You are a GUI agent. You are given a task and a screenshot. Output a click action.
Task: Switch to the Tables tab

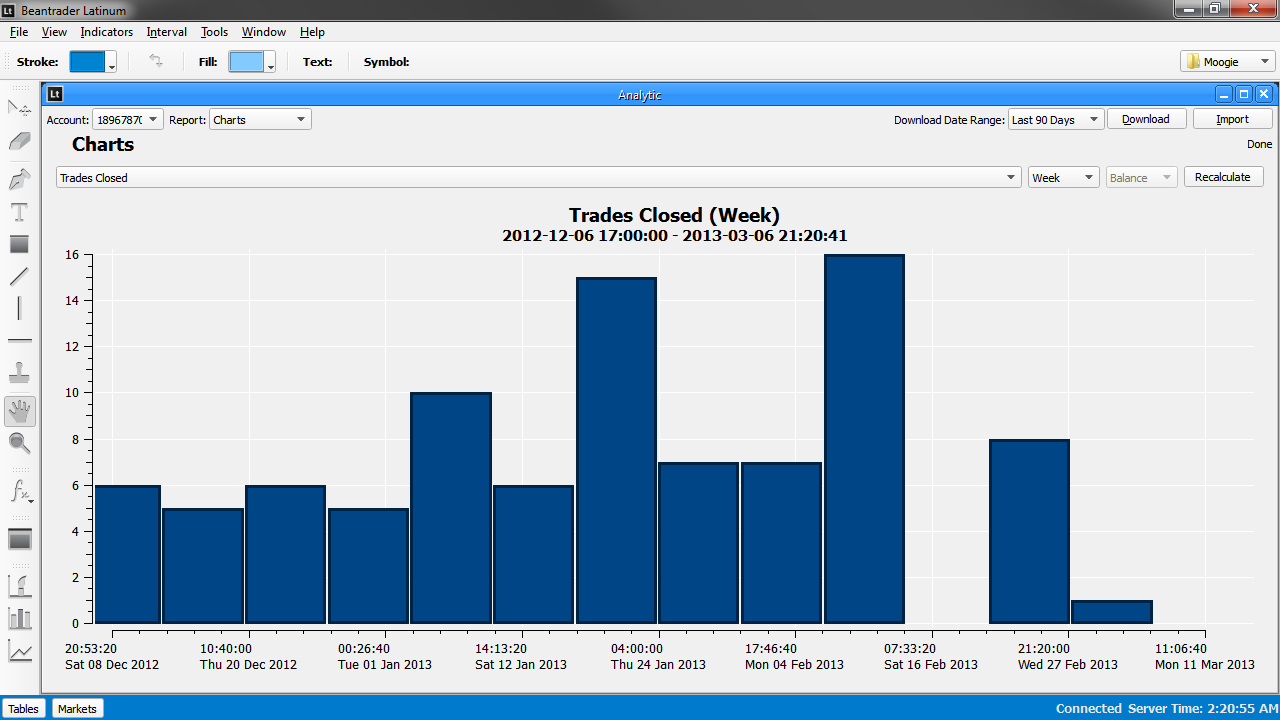pyautogui.click(x=24, y=708)
